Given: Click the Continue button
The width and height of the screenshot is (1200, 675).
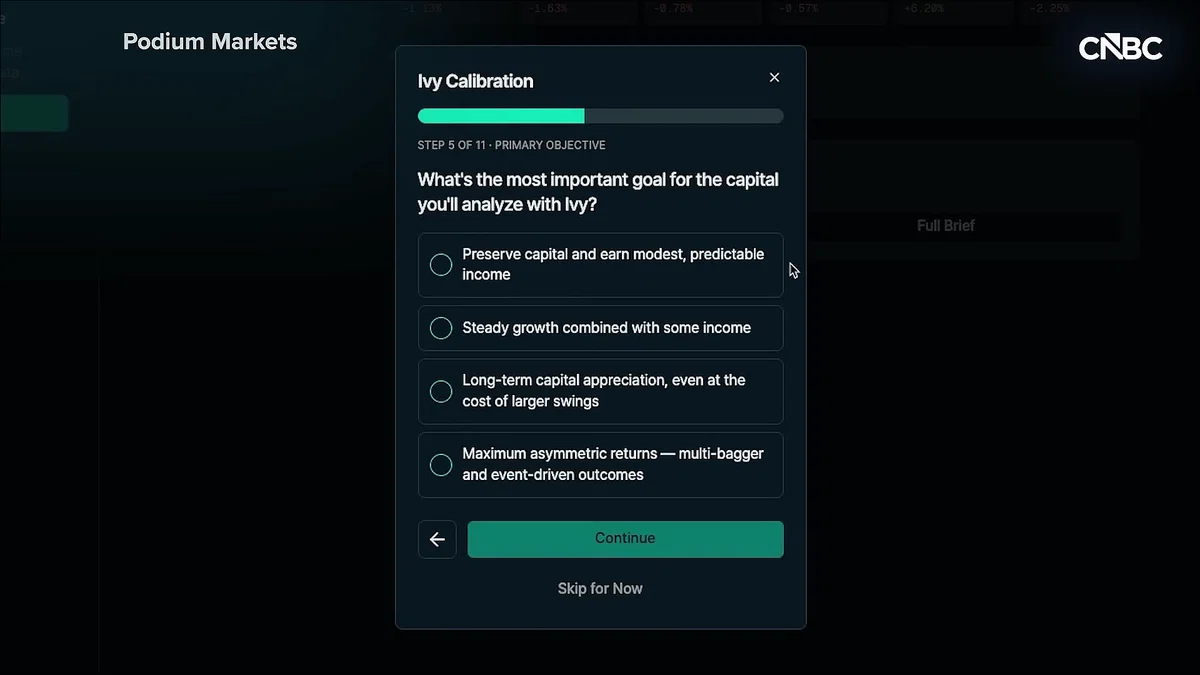Looking at the screenshot, I should pyautogui.click(x=625, y=539).
